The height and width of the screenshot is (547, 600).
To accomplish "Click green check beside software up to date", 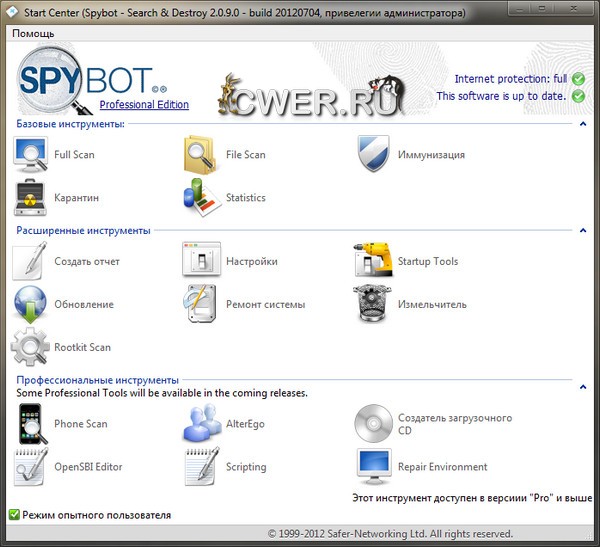I will pyautogui.click(x=578, y=96).
